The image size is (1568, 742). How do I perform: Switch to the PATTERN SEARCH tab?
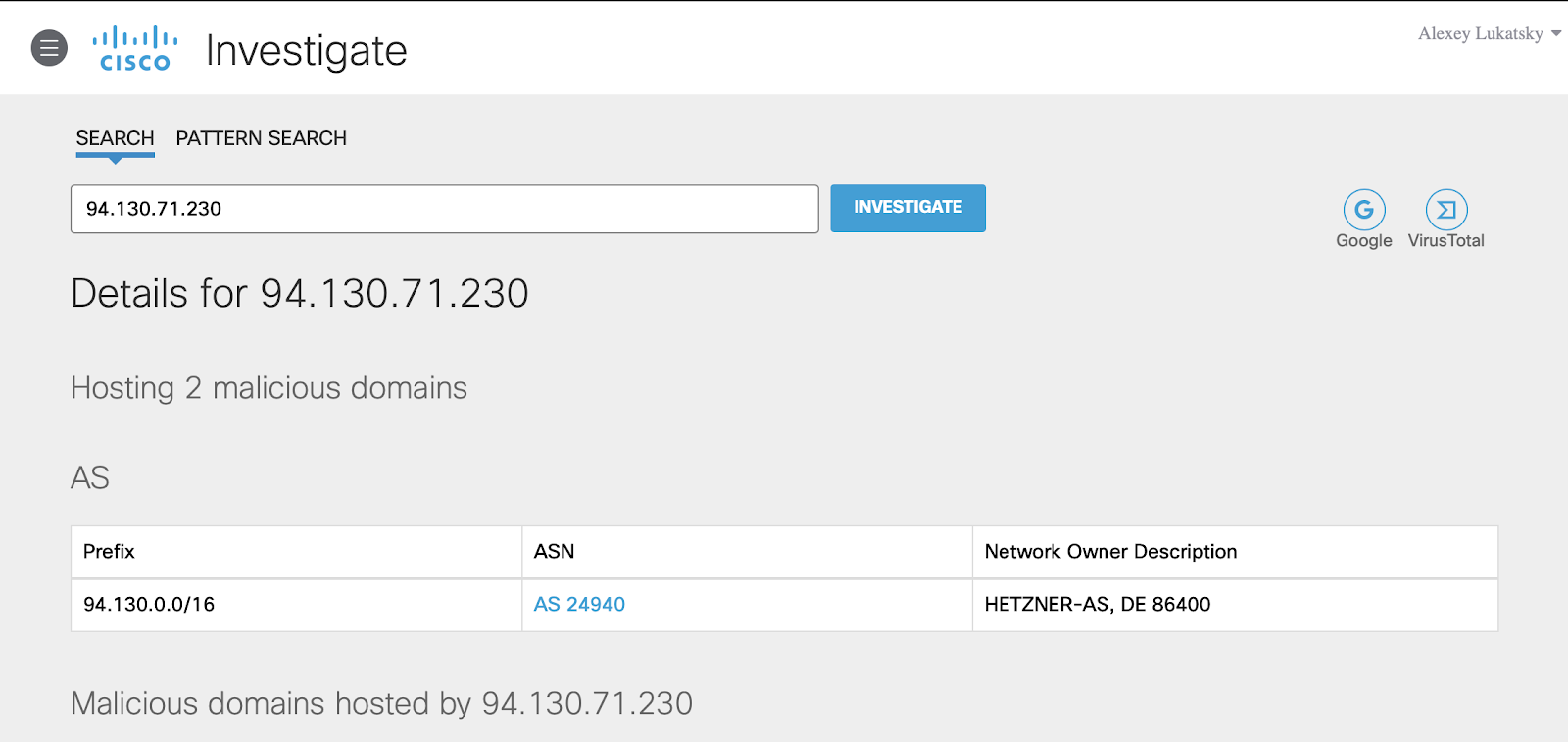(x=261, y=138)
